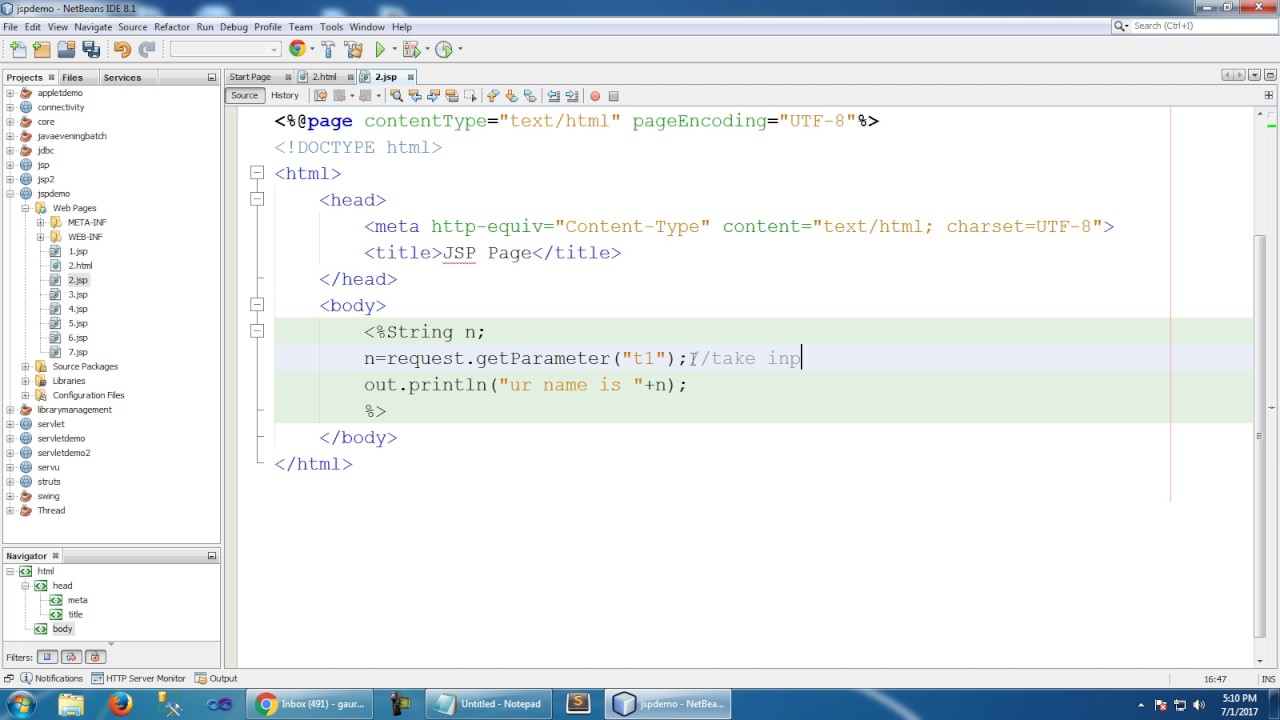
Task: Click the Chrome browser icon in the toolbar
Action: tap(297, 49)
